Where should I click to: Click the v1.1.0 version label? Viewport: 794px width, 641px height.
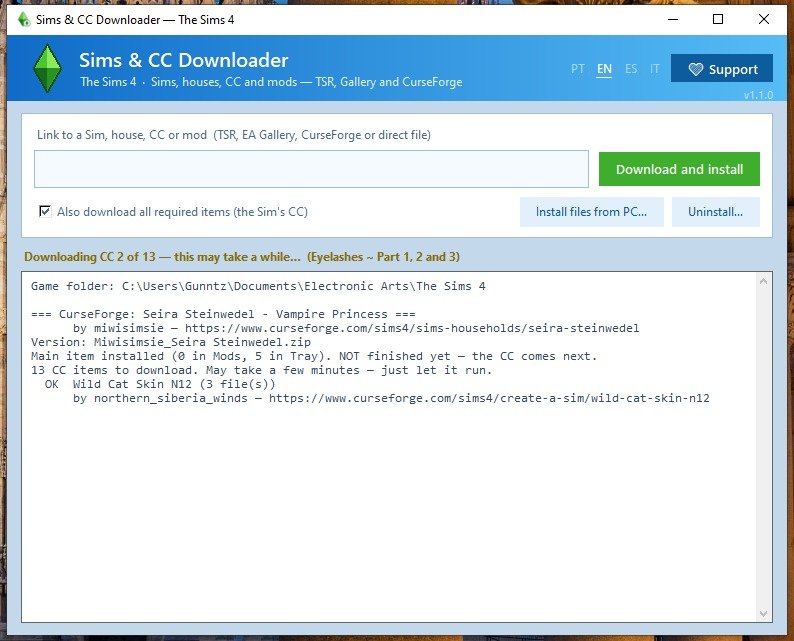[x=758, y=95]
